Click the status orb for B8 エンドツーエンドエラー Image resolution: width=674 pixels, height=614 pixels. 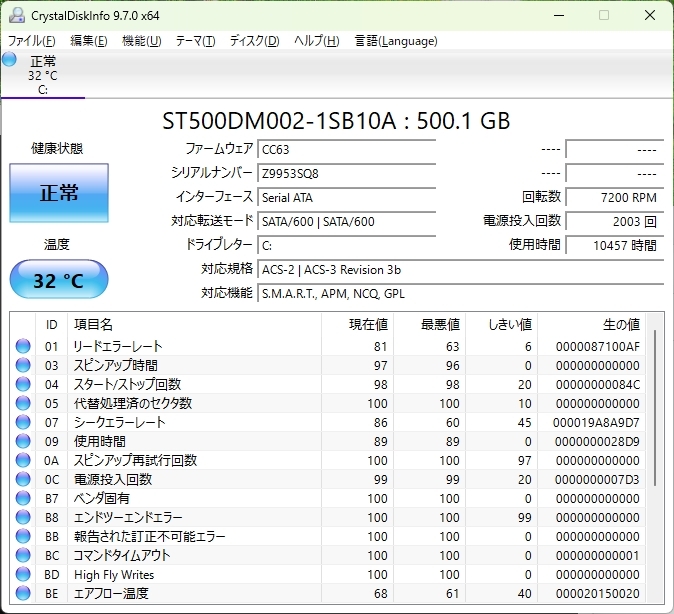23,517
